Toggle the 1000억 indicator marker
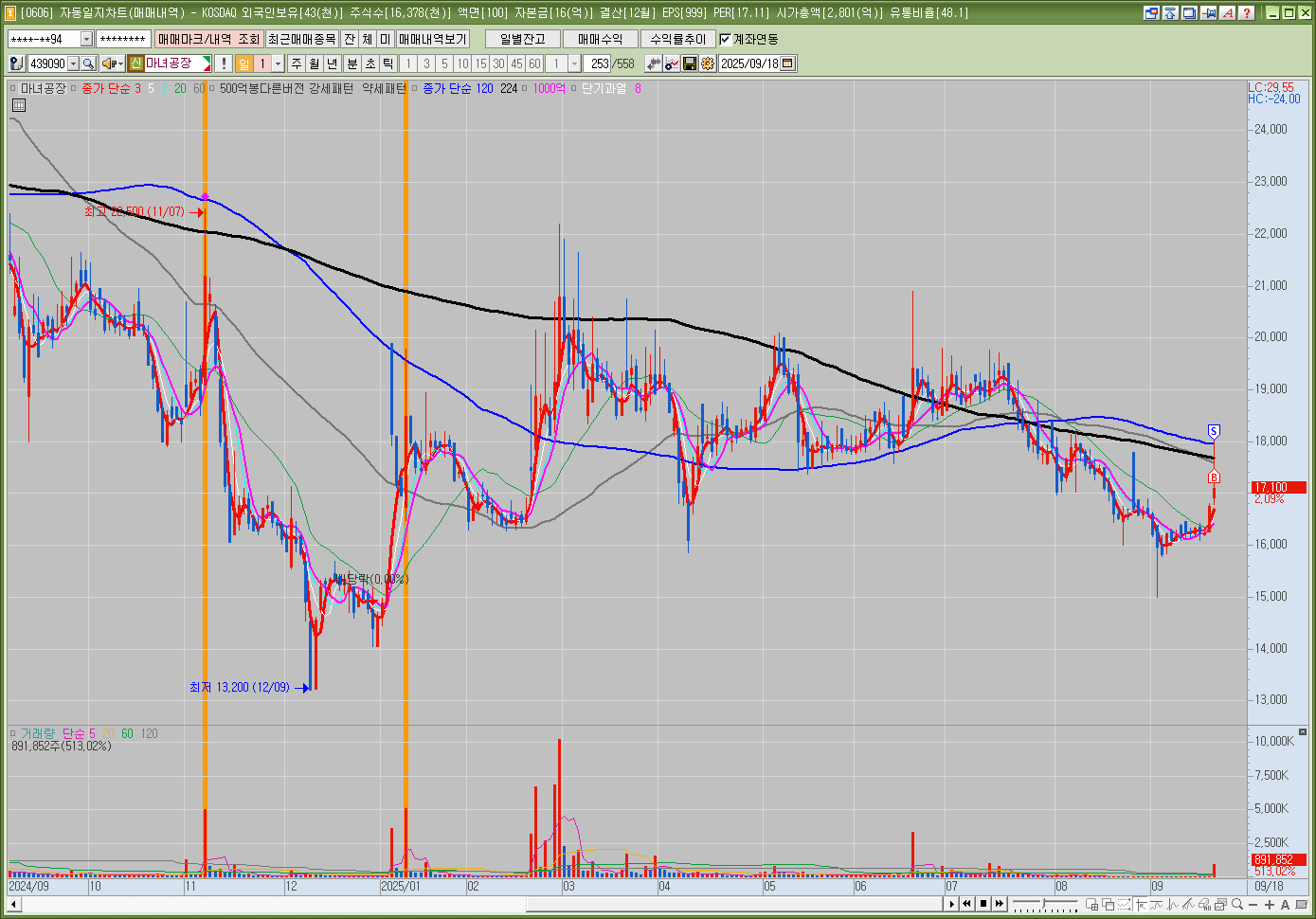 pyautogui.click(x=526, y=88)
